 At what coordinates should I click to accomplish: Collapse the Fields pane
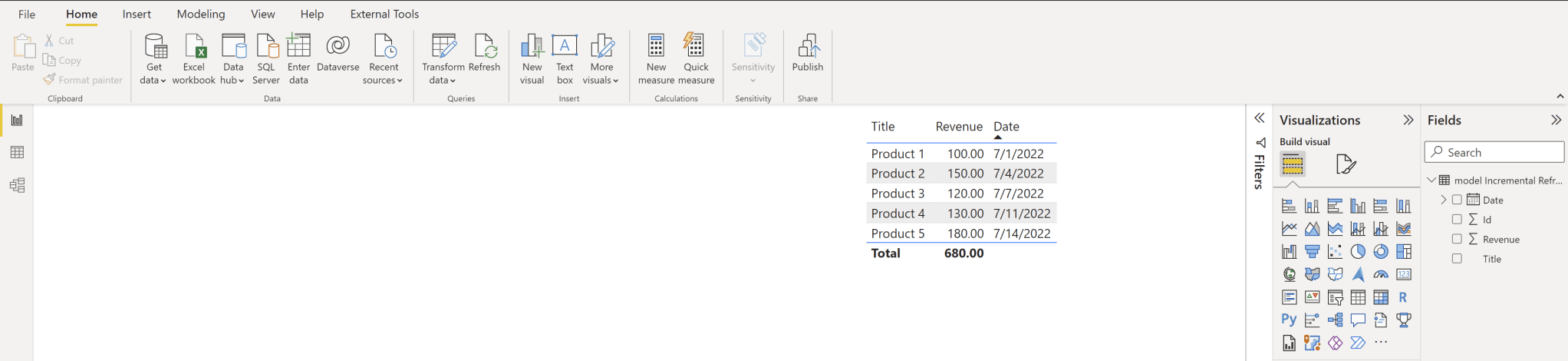tap(1556, 120)
